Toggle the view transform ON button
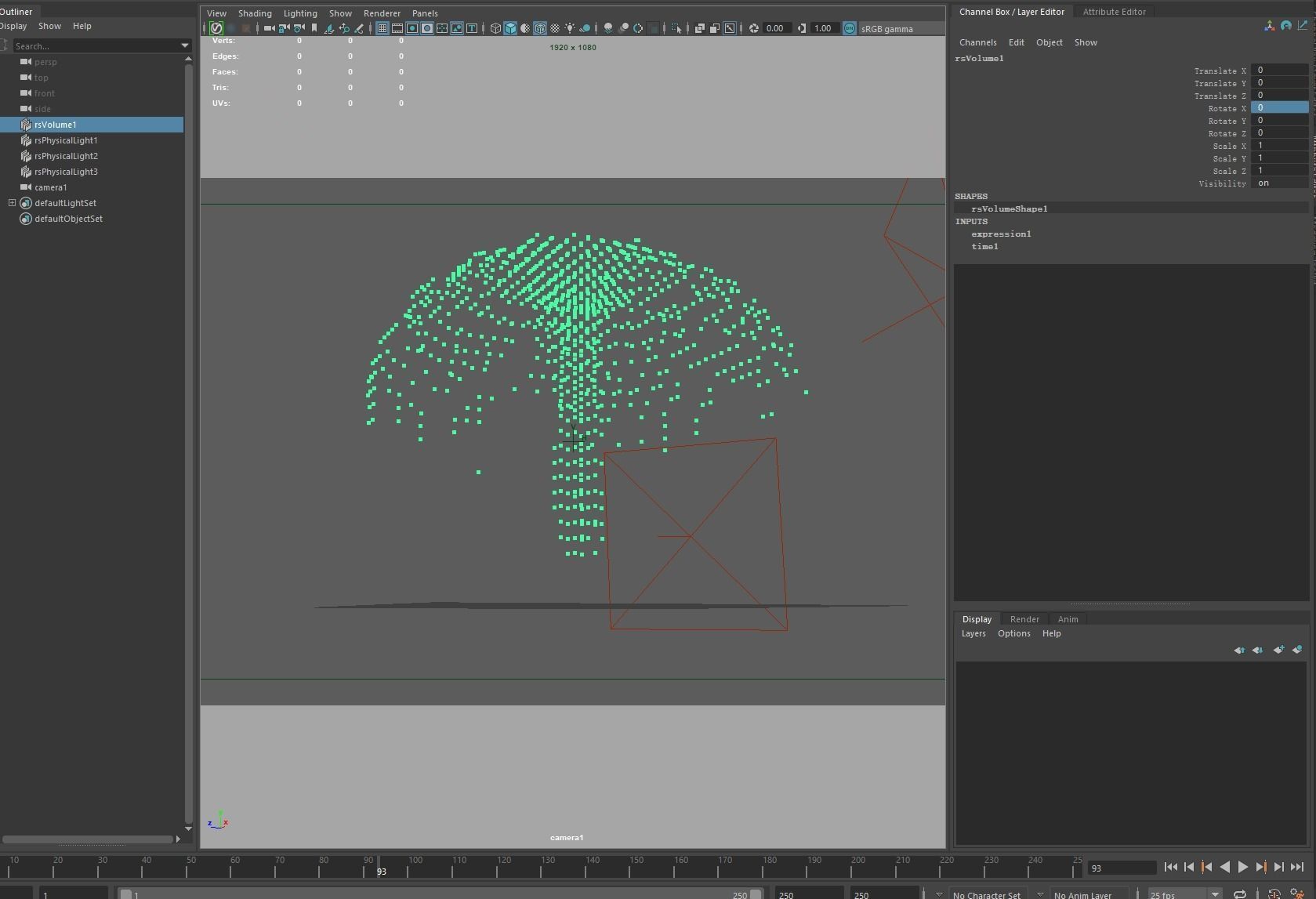Viewport: 1316px width, 899px height. tap(850, 28)
